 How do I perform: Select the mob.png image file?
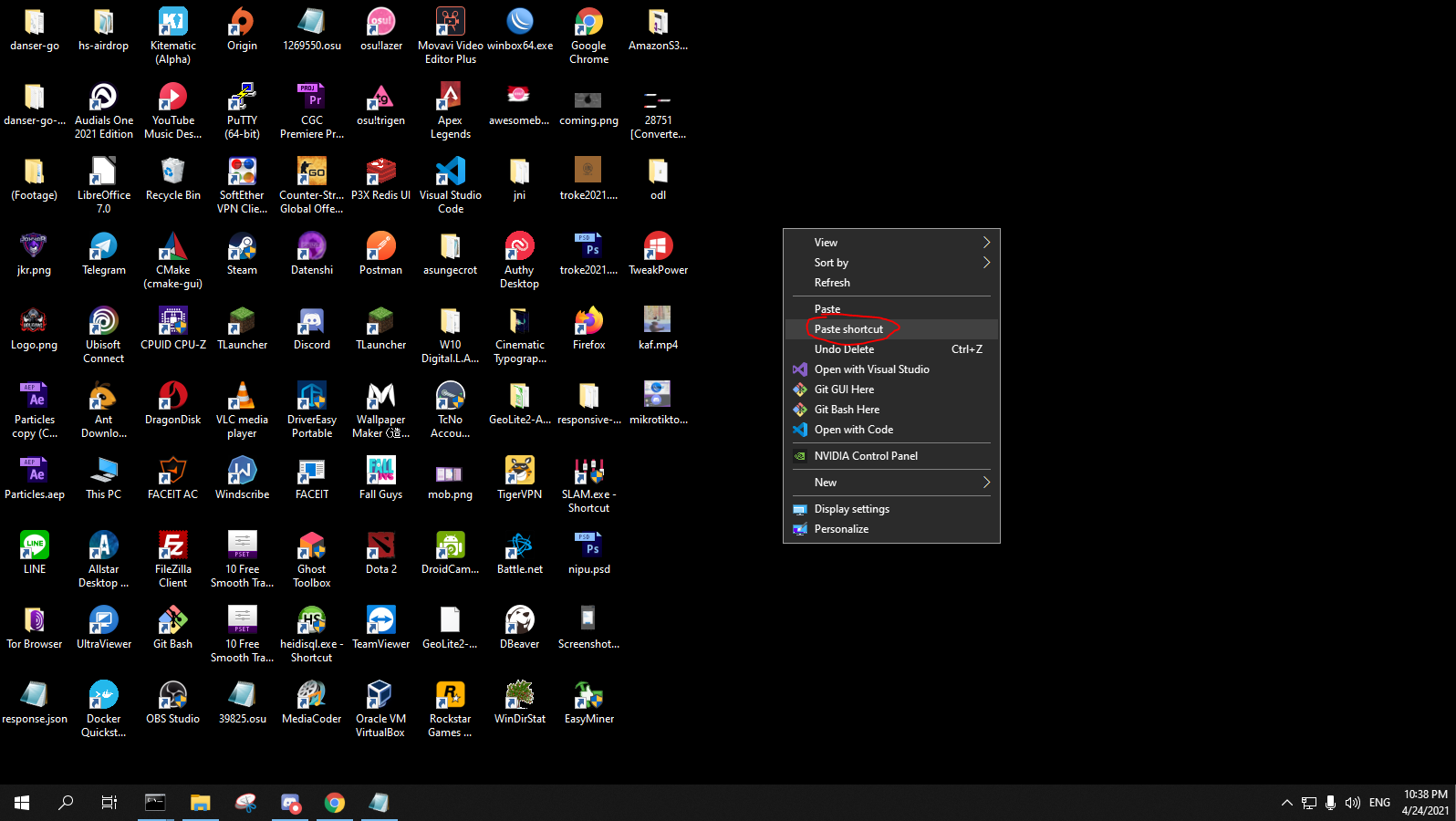(x=451, y=478)
